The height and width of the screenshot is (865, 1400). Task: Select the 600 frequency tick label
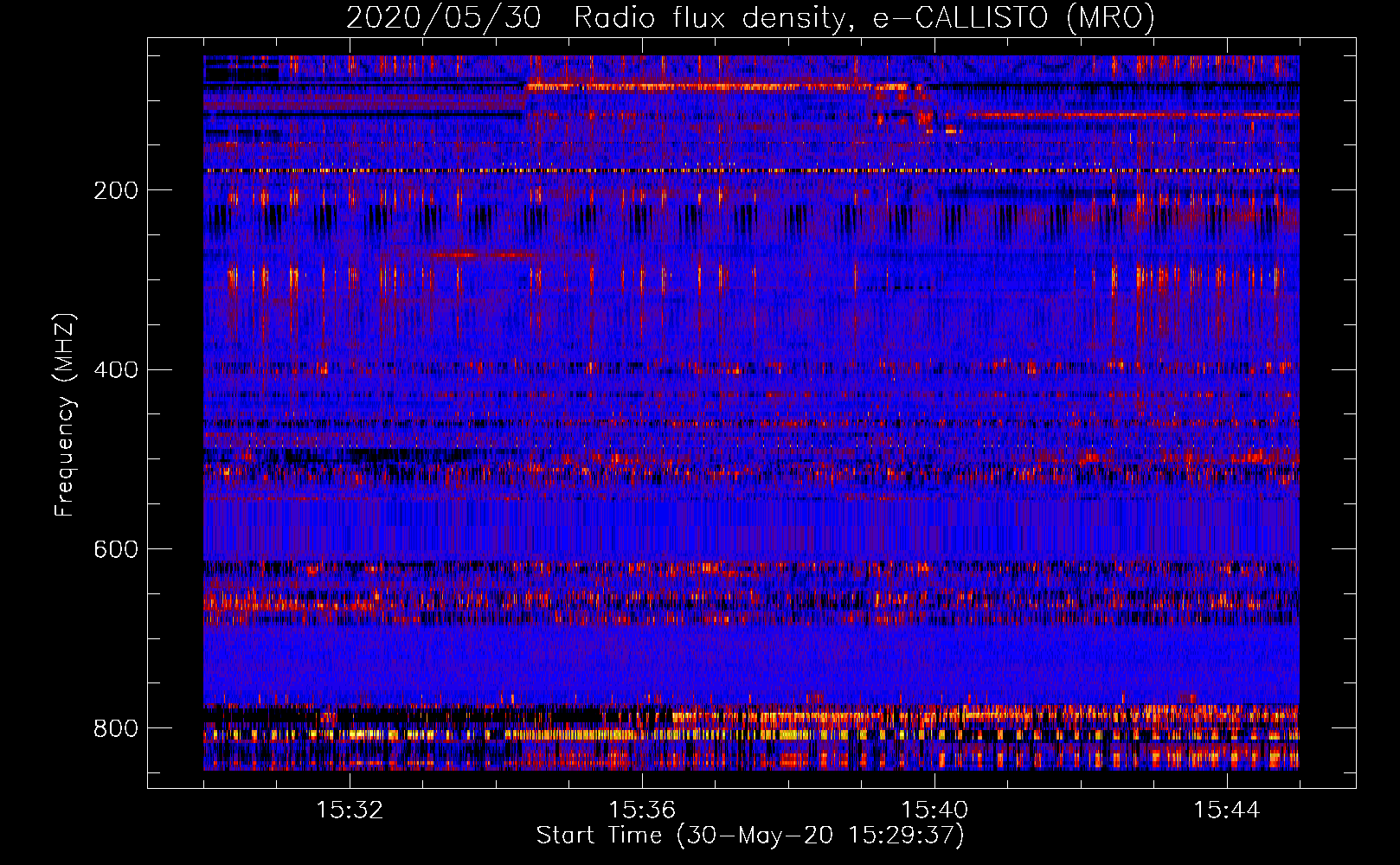pyautogui.click(x=116, y=550)
